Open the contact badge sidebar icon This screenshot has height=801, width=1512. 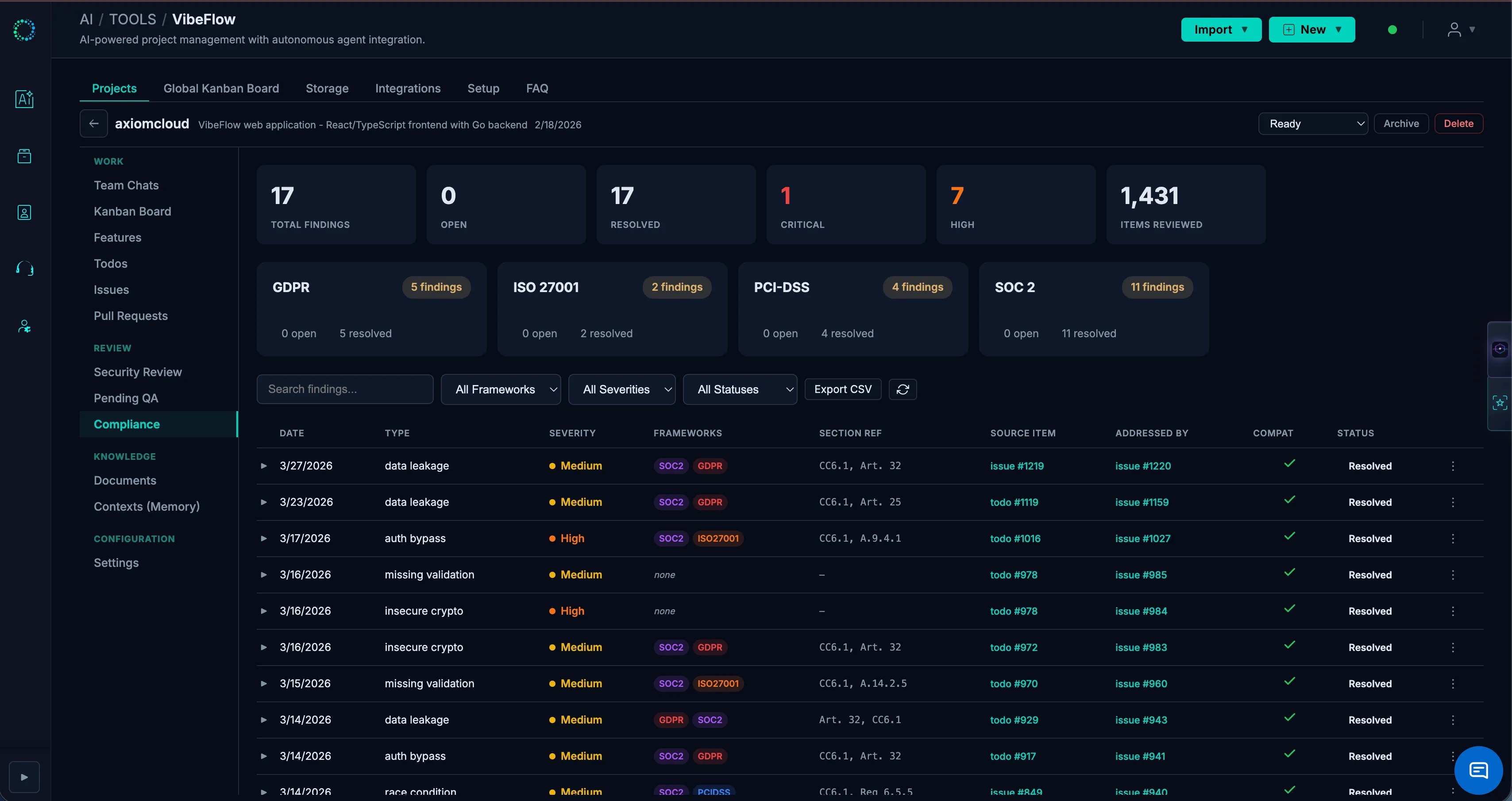coord(24,212)
